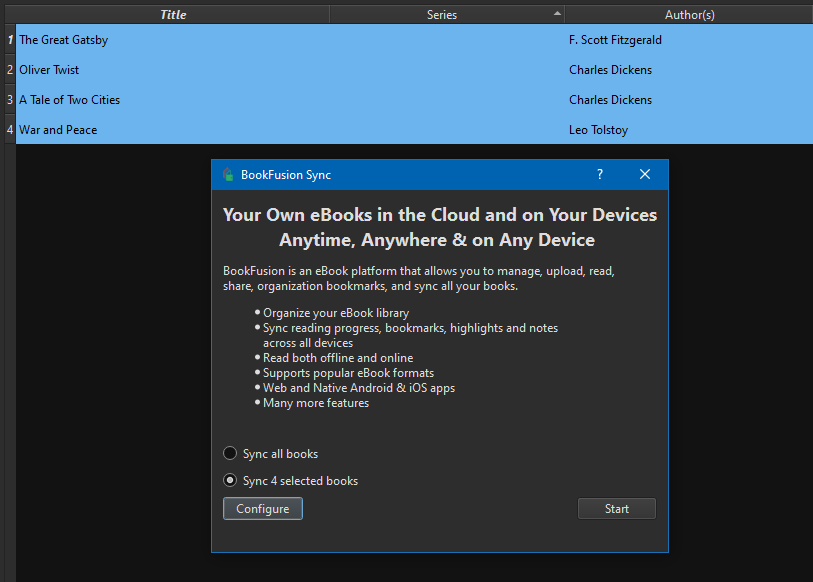Open the Configure settings button
Viewport: 813px width, 582px height.
tap(263, 509)
